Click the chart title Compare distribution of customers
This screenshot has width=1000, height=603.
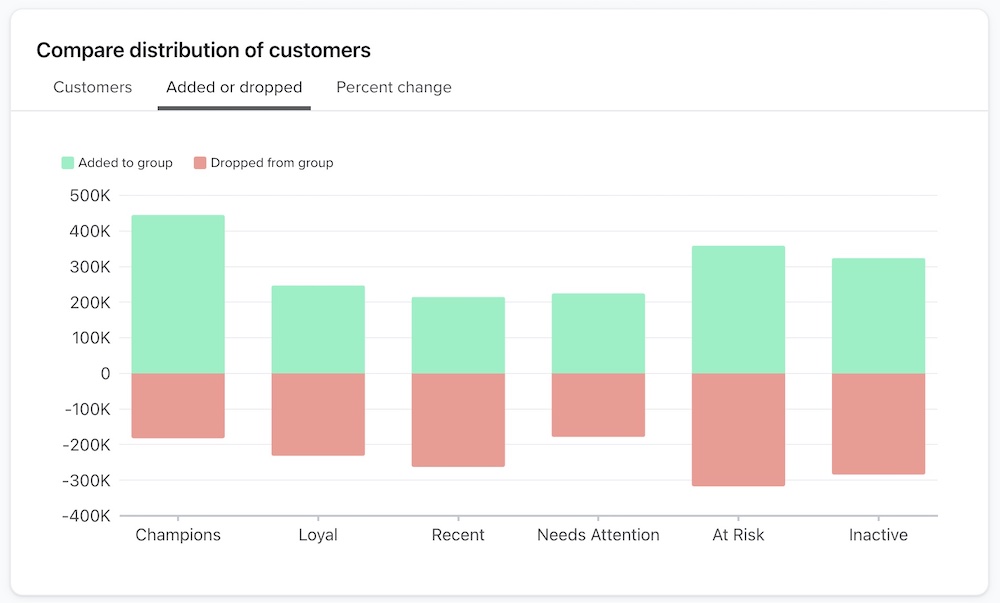point(203,50)
